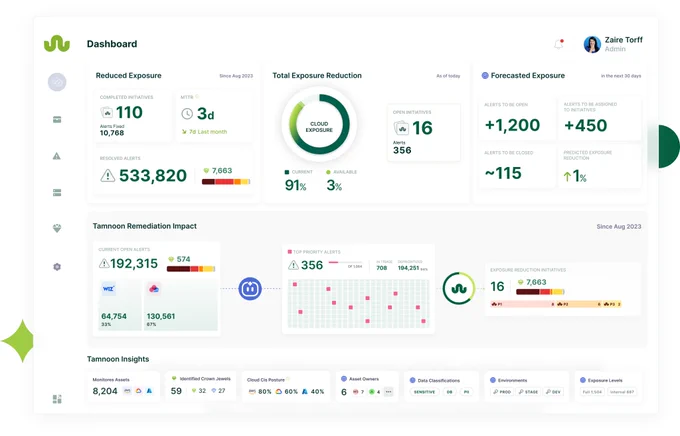Screen dimensions: 680x436
Task: Click the Azure icon under Monitored Assets
Action: [149, 391]
